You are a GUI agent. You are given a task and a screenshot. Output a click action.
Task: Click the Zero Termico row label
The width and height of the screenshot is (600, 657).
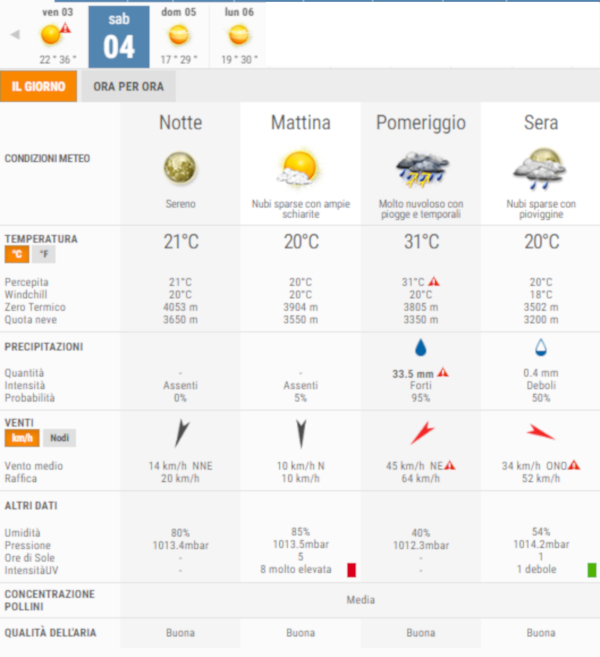(x=35, y=307)
